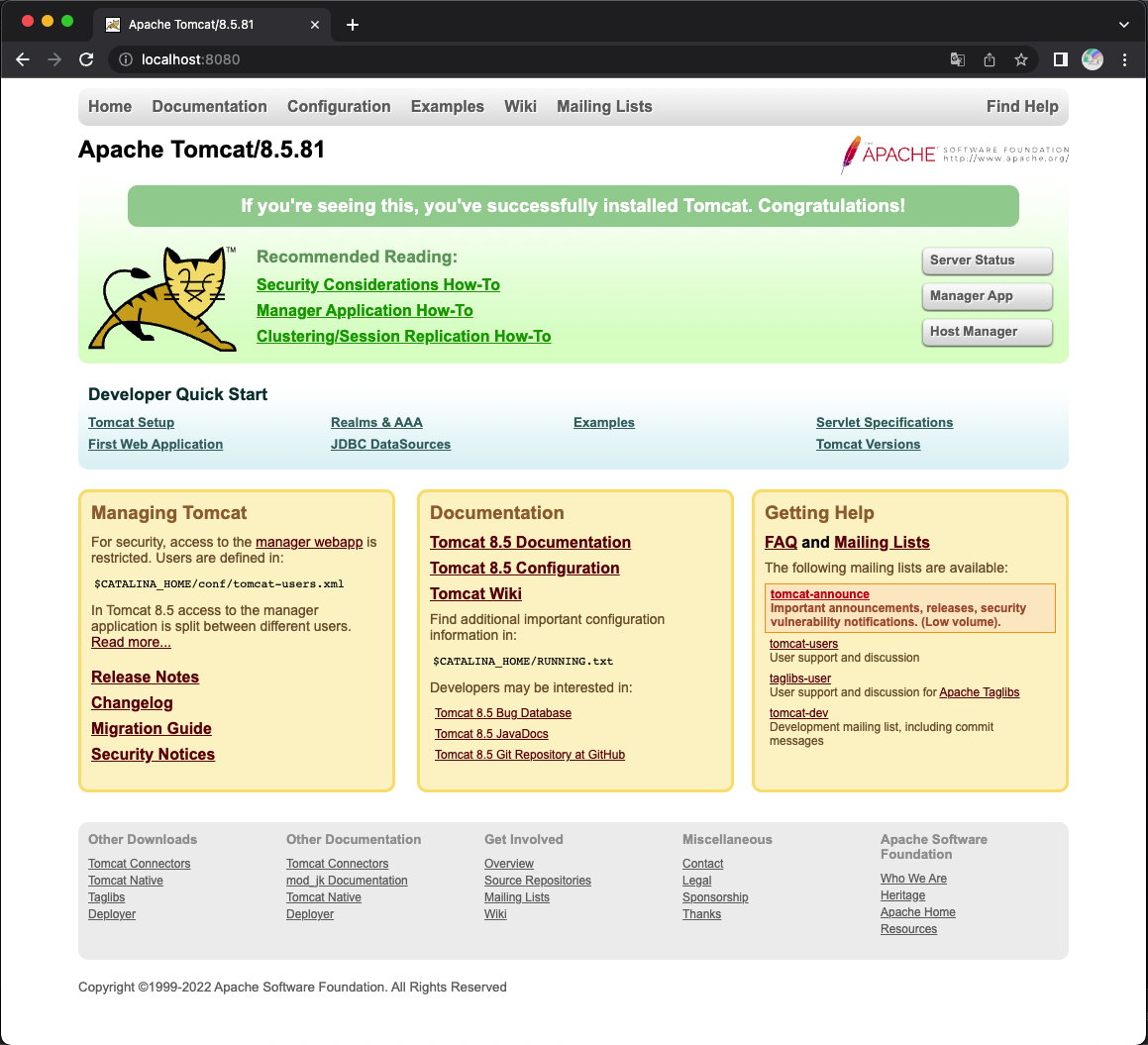Open Configuration in the top nav

(x=339, y=106)
